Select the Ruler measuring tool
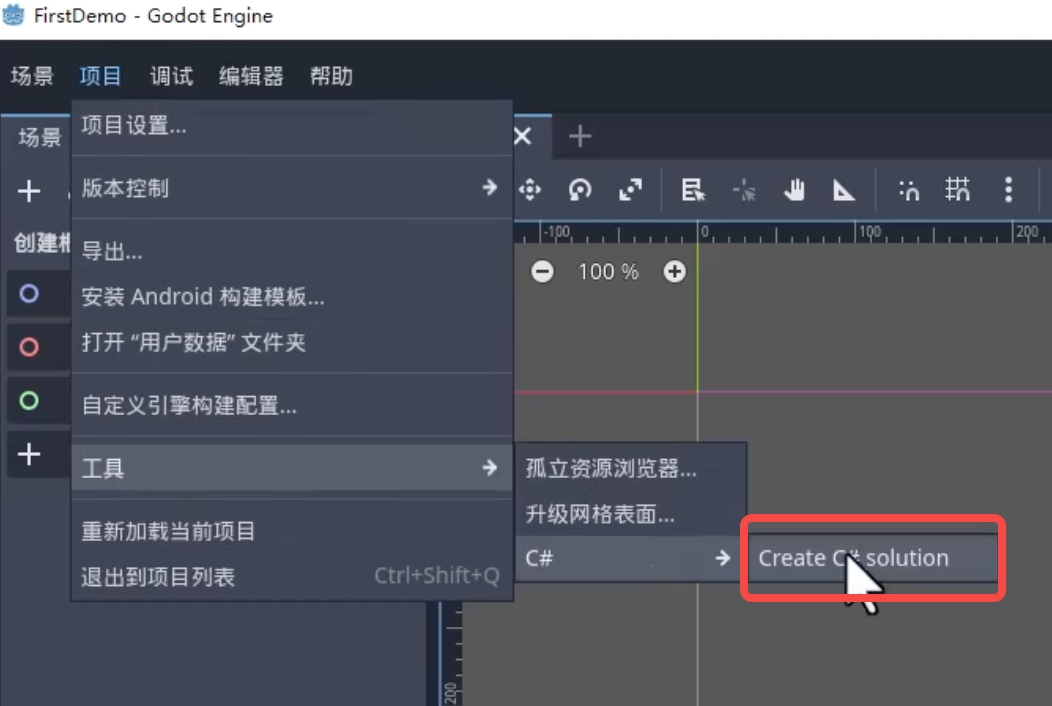Viewport: 1052px width, 706px height. [844, 189]
